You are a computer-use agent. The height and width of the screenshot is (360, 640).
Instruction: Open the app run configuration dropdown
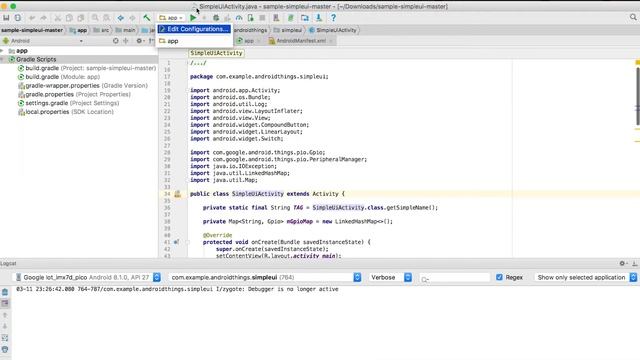(171, 18)
